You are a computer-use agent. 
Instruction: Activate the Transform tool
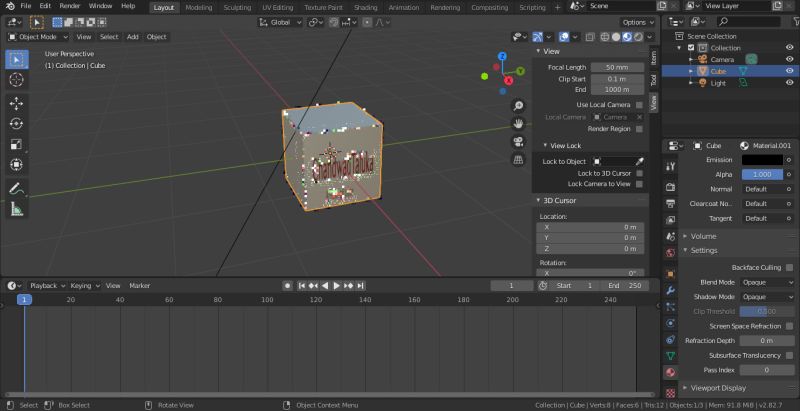[17, 165]
